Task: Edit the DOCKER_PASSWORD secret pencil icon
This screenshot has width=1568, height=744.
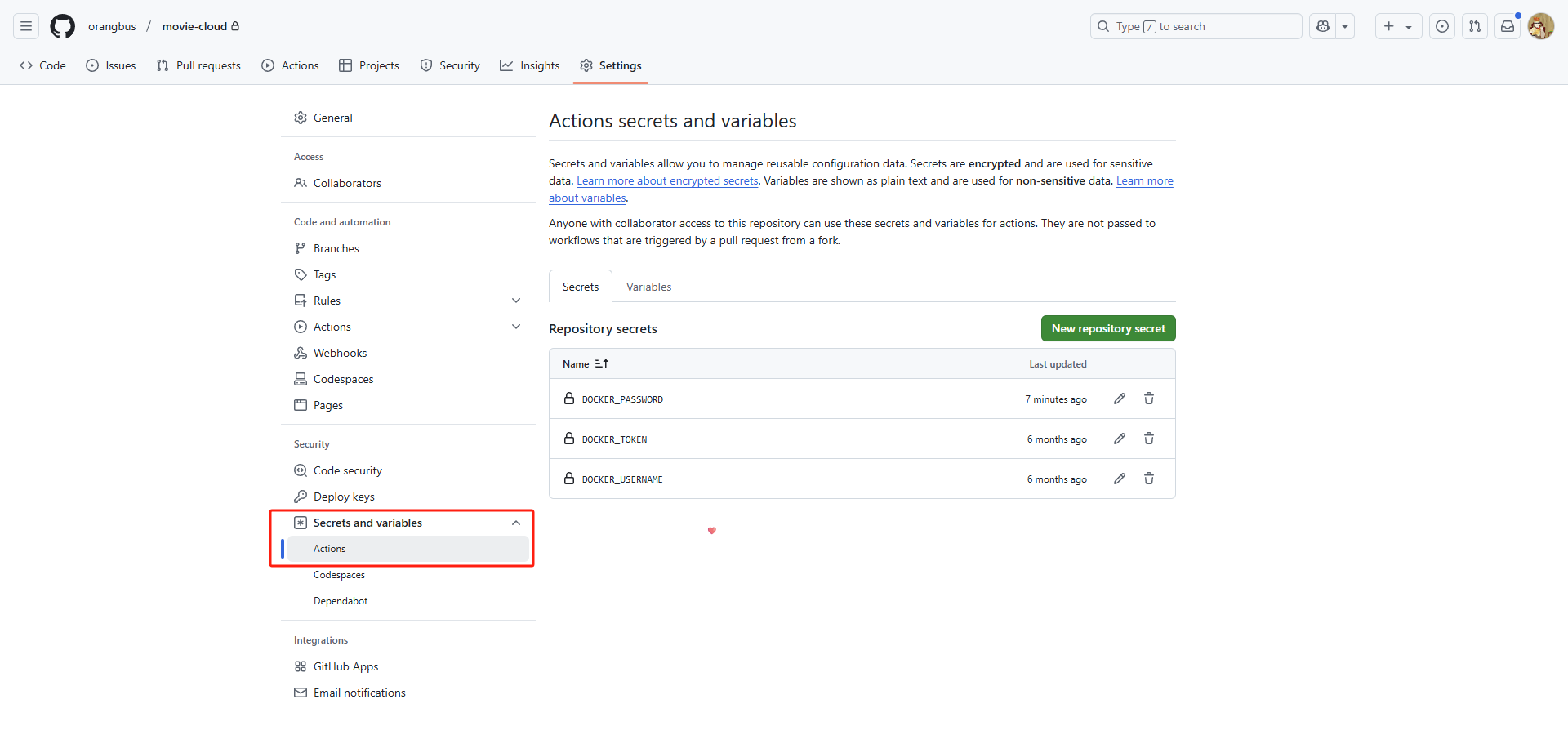Action: click(x=1119, y=399)
